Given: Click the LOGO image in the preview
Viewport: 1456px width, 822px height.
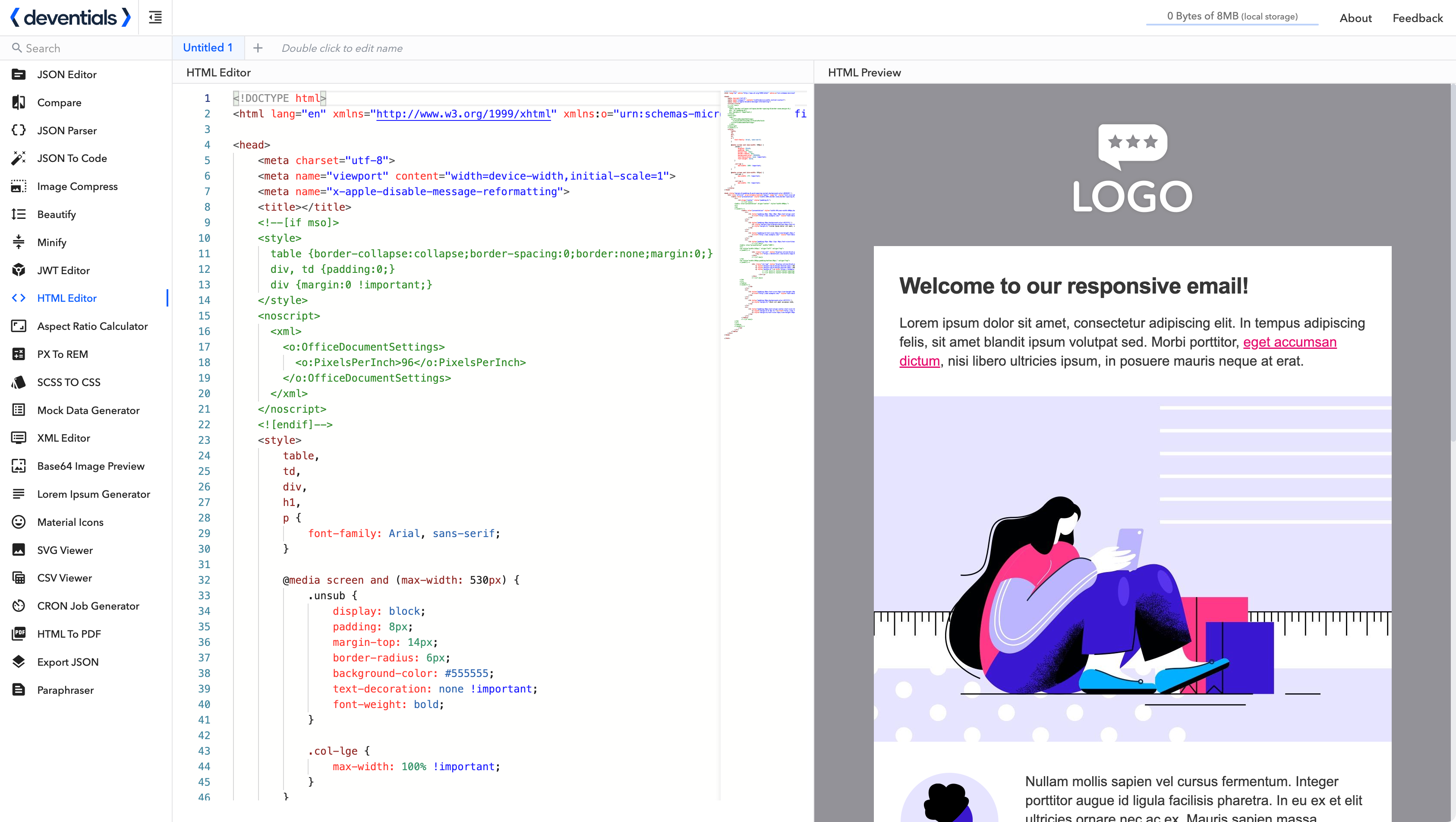Looking at the screenshot, I should point(1133,168).
